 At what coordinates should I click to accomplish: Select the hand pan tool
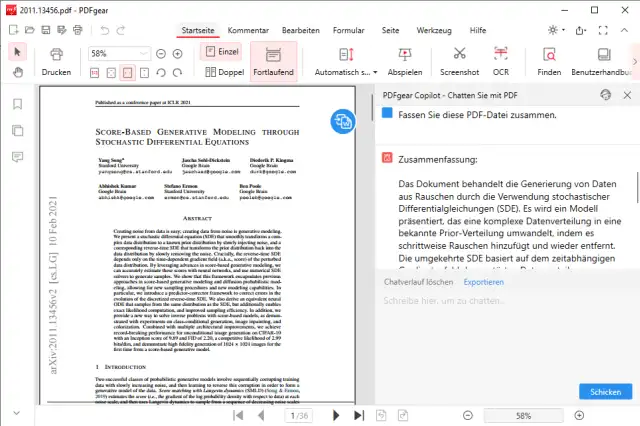(x=17, y=73)
